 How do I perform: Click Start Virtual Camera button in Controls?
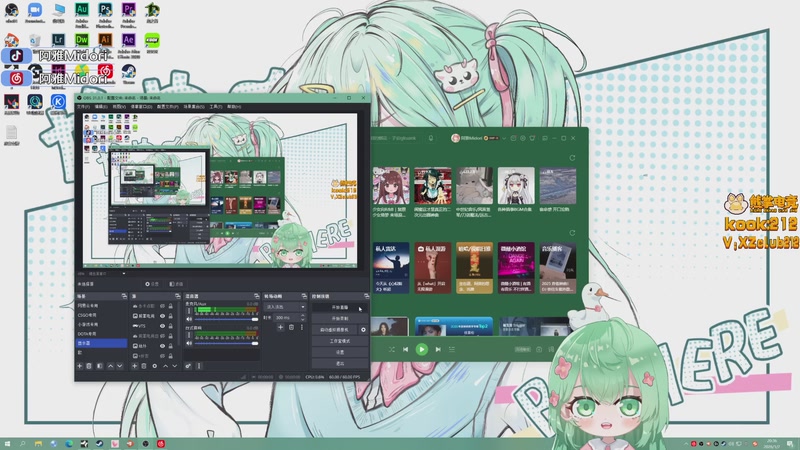pos(335,330)
